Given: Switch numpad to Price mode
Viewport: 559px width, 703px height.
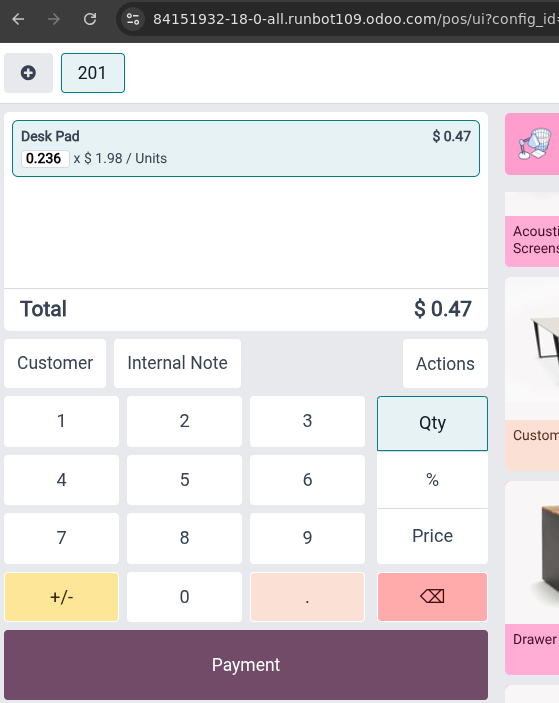Looking at the screenshot, I should pyautogui.click(x=432, y=536).
